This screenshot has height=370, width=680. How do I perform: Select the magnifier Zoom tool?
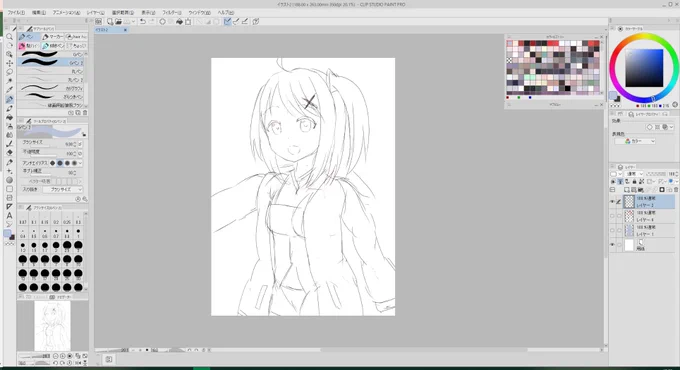(x=9, y=37)
